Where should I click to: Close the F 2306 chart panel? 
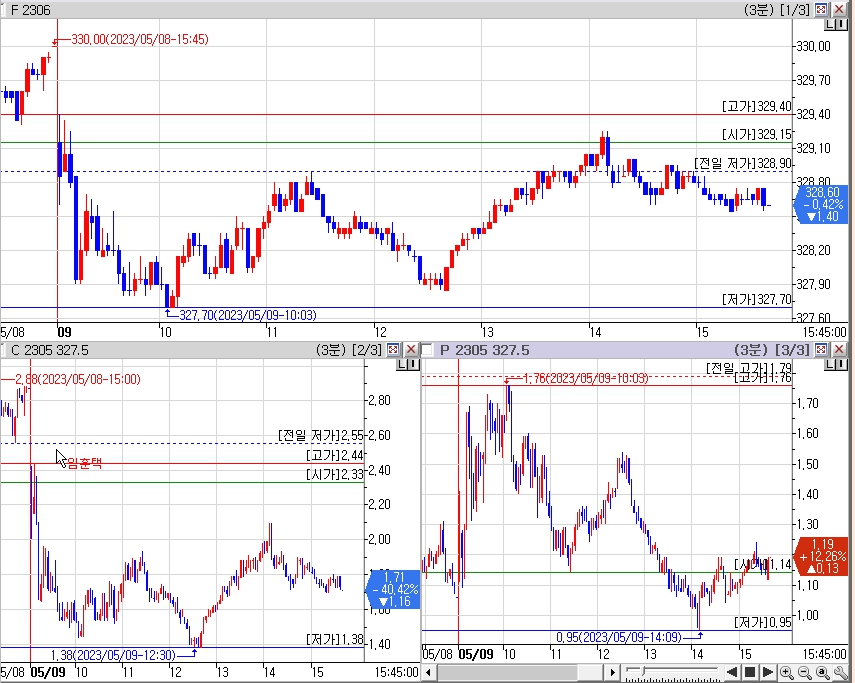(x=839, y=9)
